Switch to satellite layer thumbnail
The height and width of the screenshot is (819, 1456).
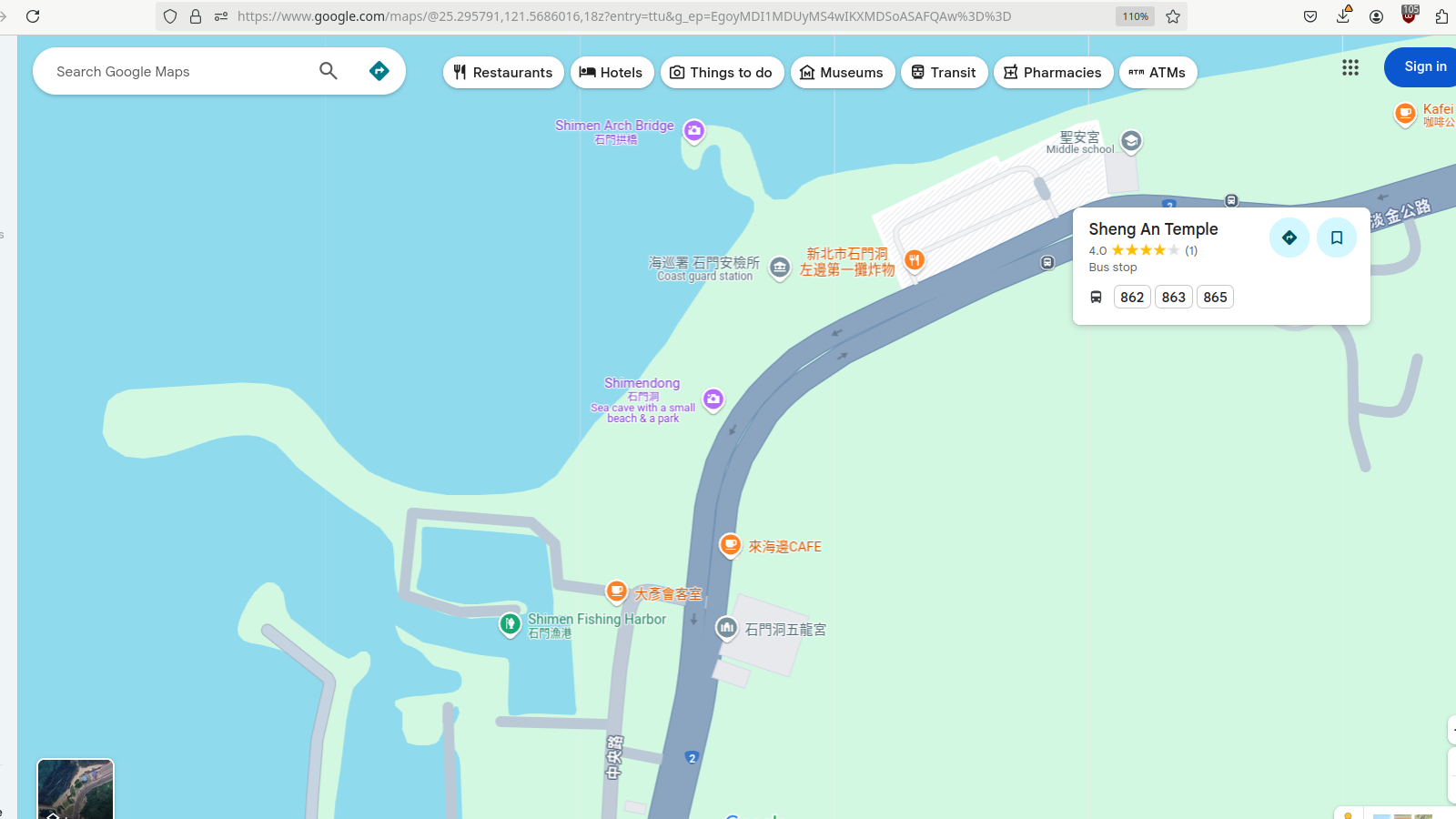point(76,789)
